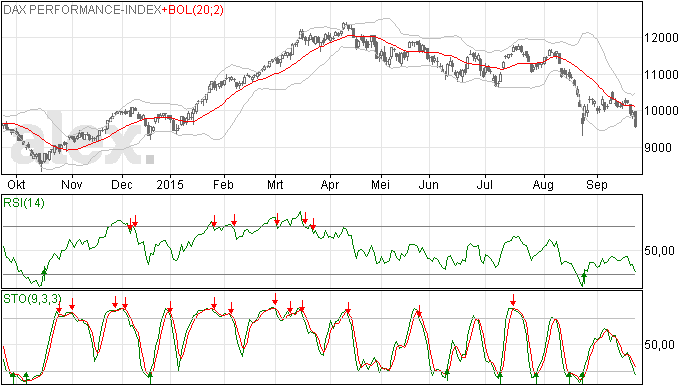Select the Okt month label
This screenshot has height=387, width=690.
point(16,184)
